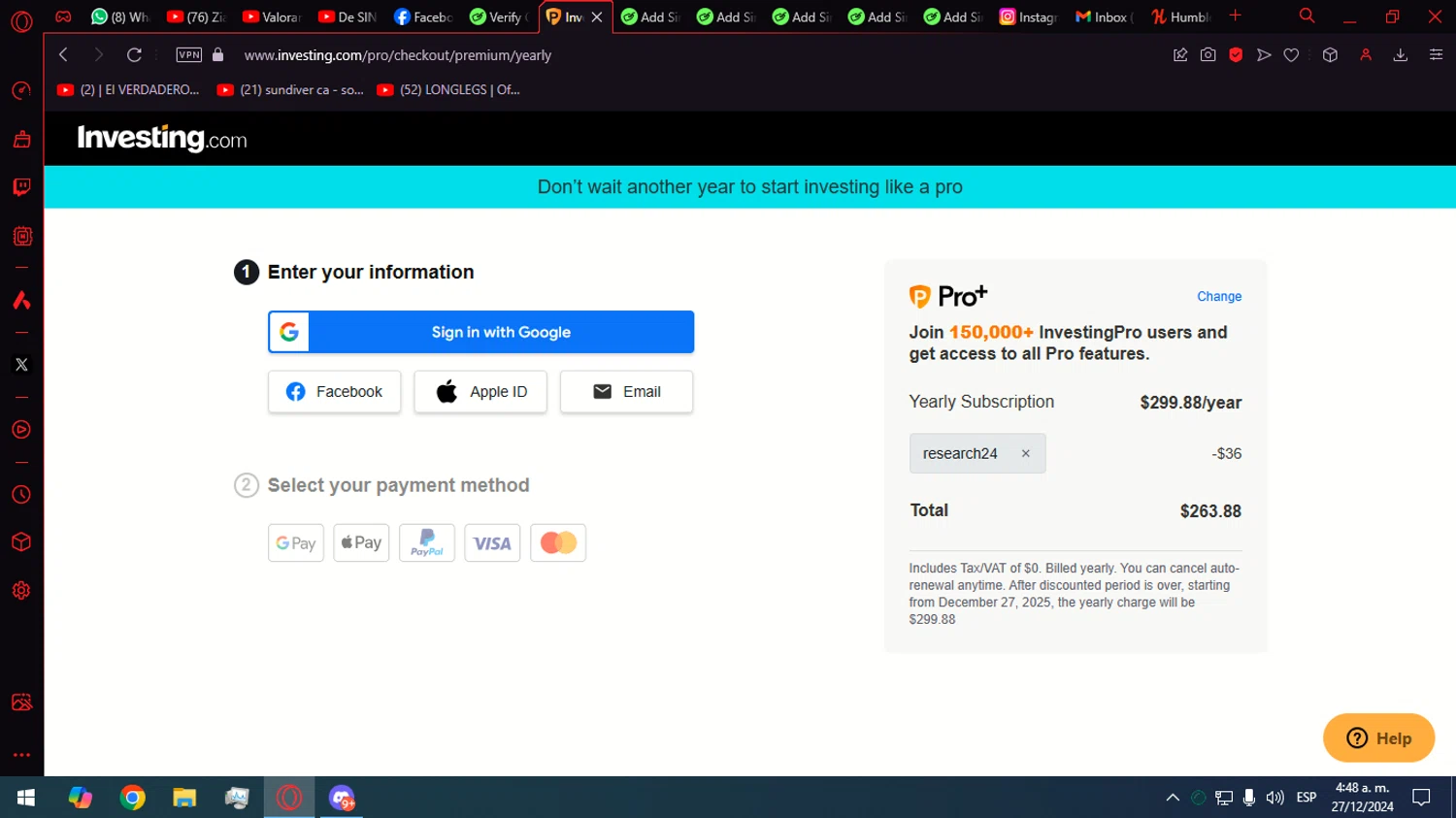Click the address bar URL
1456x818 pixels.
pos(398,55)
